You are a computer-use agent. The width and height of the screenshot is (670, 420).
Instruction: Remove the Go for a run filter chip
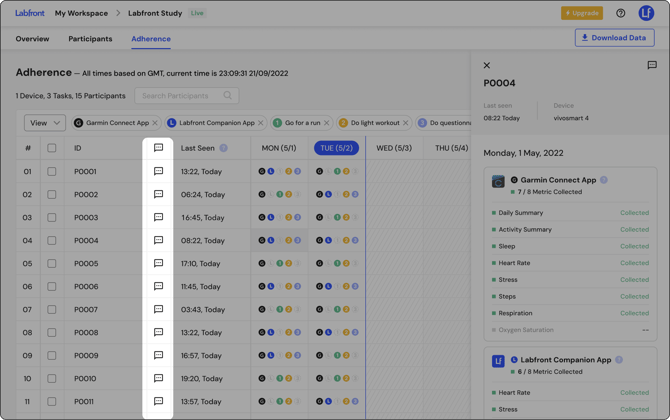click(x=327, y=123)
